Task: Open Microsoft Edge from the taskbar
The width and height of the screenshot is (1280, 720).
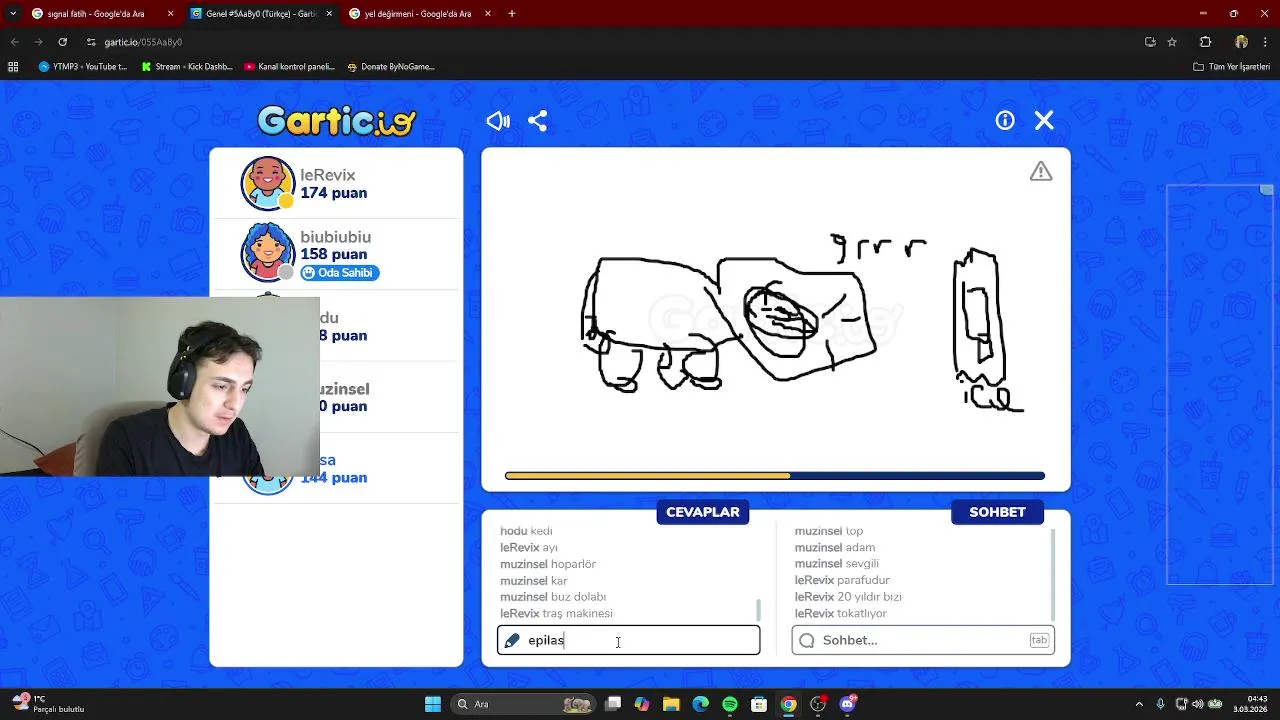Action: pos(701,704)
